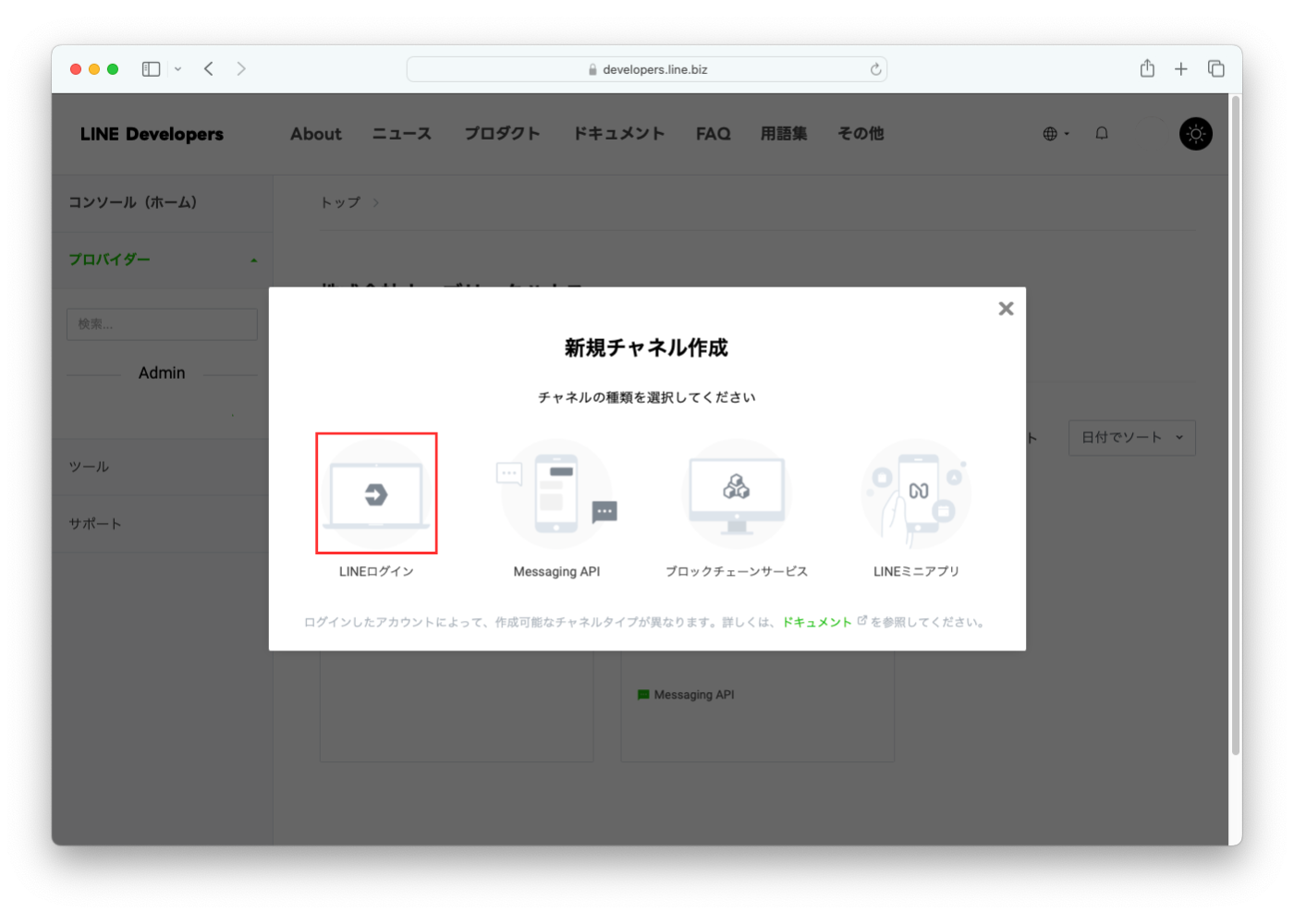This screenshot has height=924, width=1294.
Task: Click the LINEログイン label text
Action: coord(376,572)
